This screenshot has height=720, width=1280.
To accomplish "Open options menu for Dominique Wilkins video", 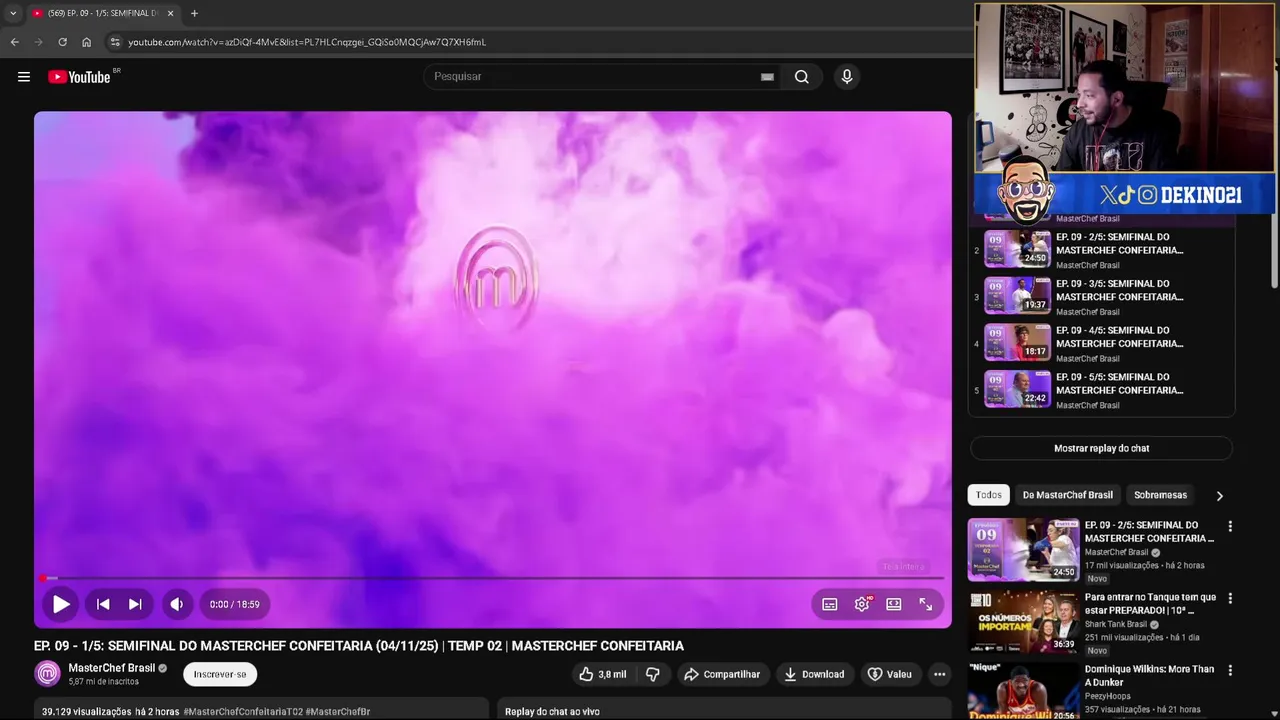I will click(1230, 670).
